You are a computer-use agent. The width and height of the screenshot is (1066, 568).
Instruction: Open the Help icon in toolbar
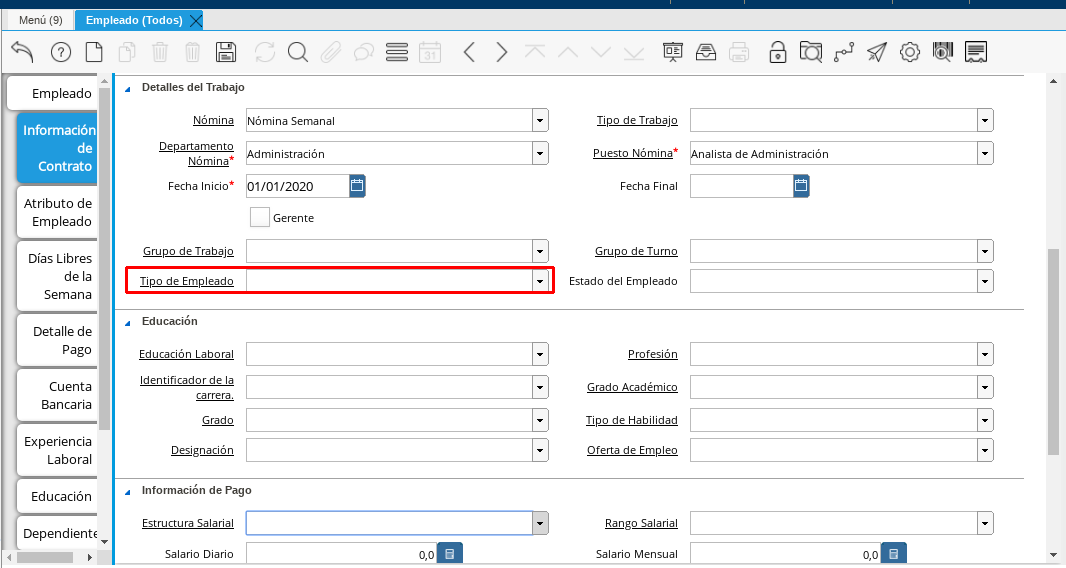(61, 52)
